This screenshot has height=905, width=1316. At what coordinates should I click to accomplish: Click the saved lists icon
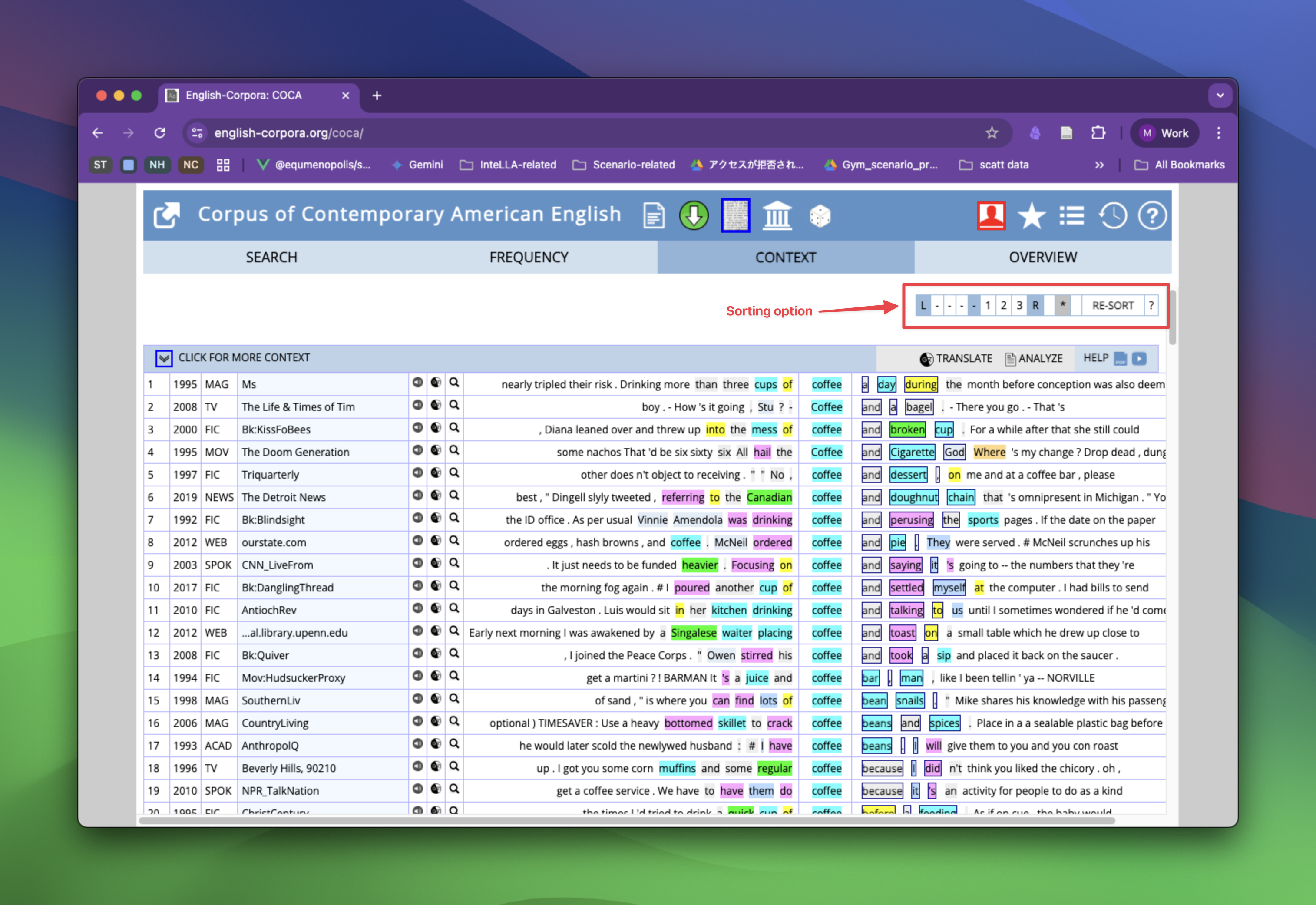[1071, 215]
